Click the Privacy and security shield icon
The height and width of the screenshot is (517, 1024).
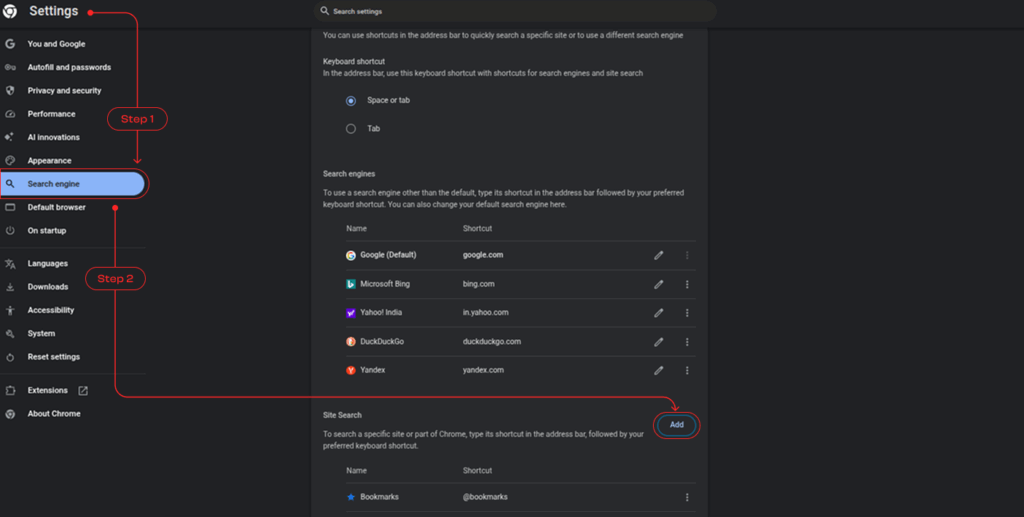coord(10,90)
